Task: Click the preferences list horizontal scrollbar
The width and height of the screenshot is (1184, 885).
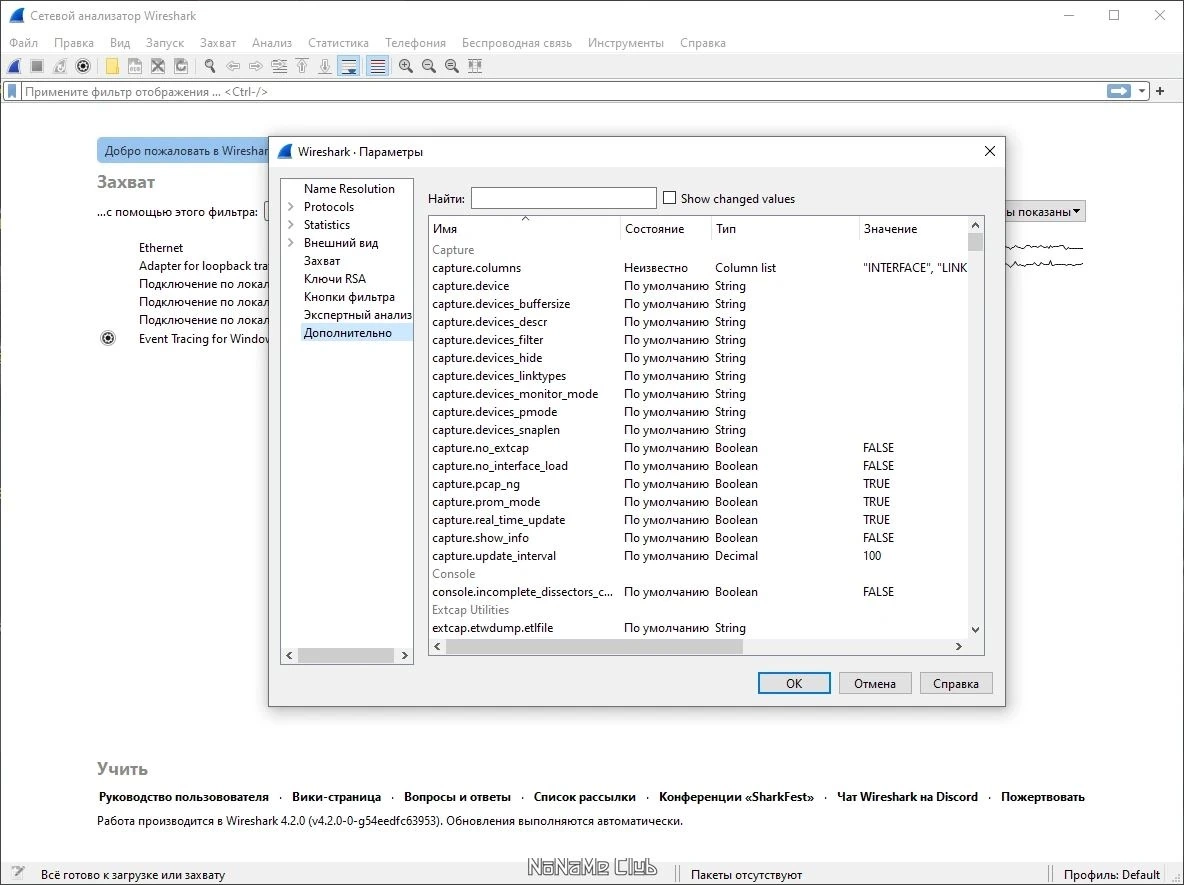Action: 595,646
